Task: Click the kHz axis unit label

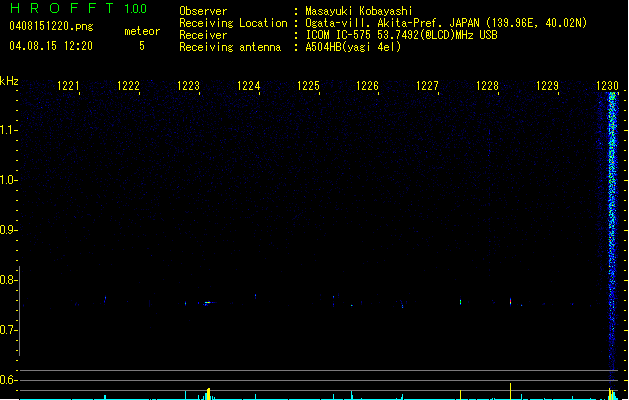Action: pos(9,81)
